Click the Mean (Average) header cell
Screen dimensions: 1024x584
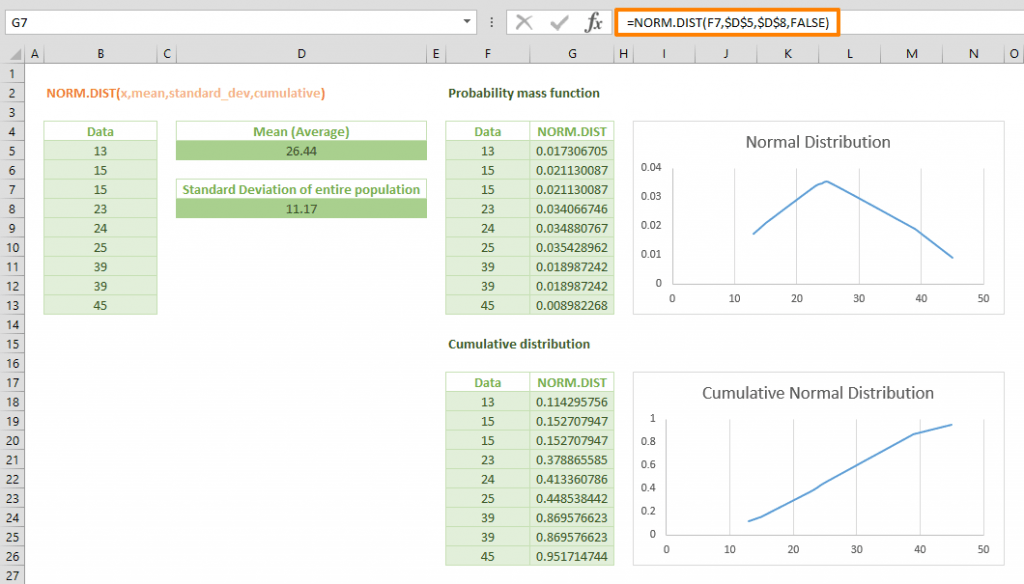(x=301, y=131)
